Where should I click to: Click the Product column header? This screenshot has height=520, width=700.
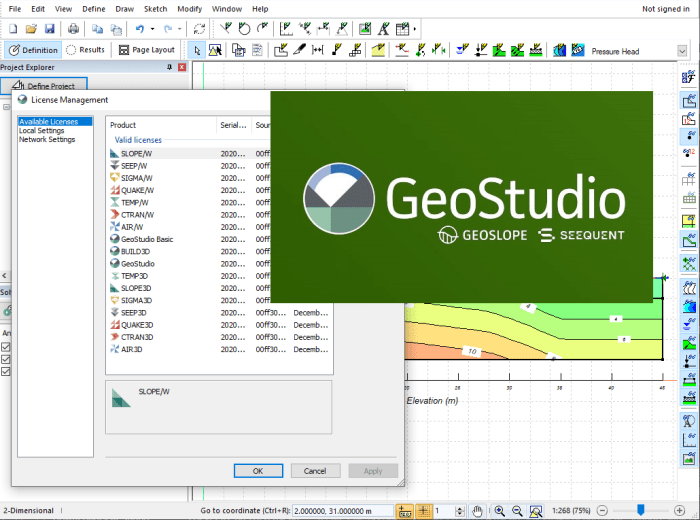coord(162,125)
